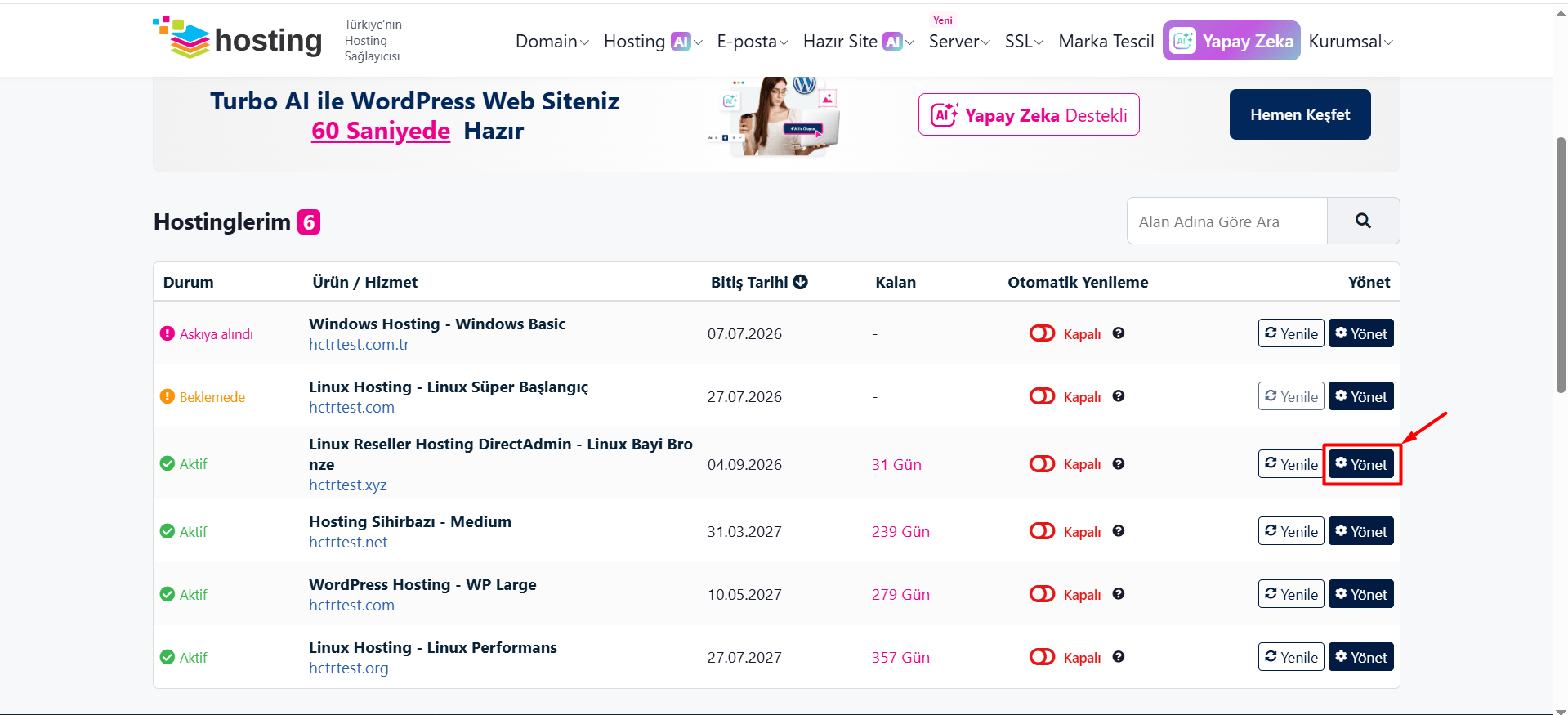Image resolution: width=1568 pixels, height=715 pixels.
Task: Click Yenile for Windows Hosting hctrtest.com.tr
Action: click(1291, 333)
